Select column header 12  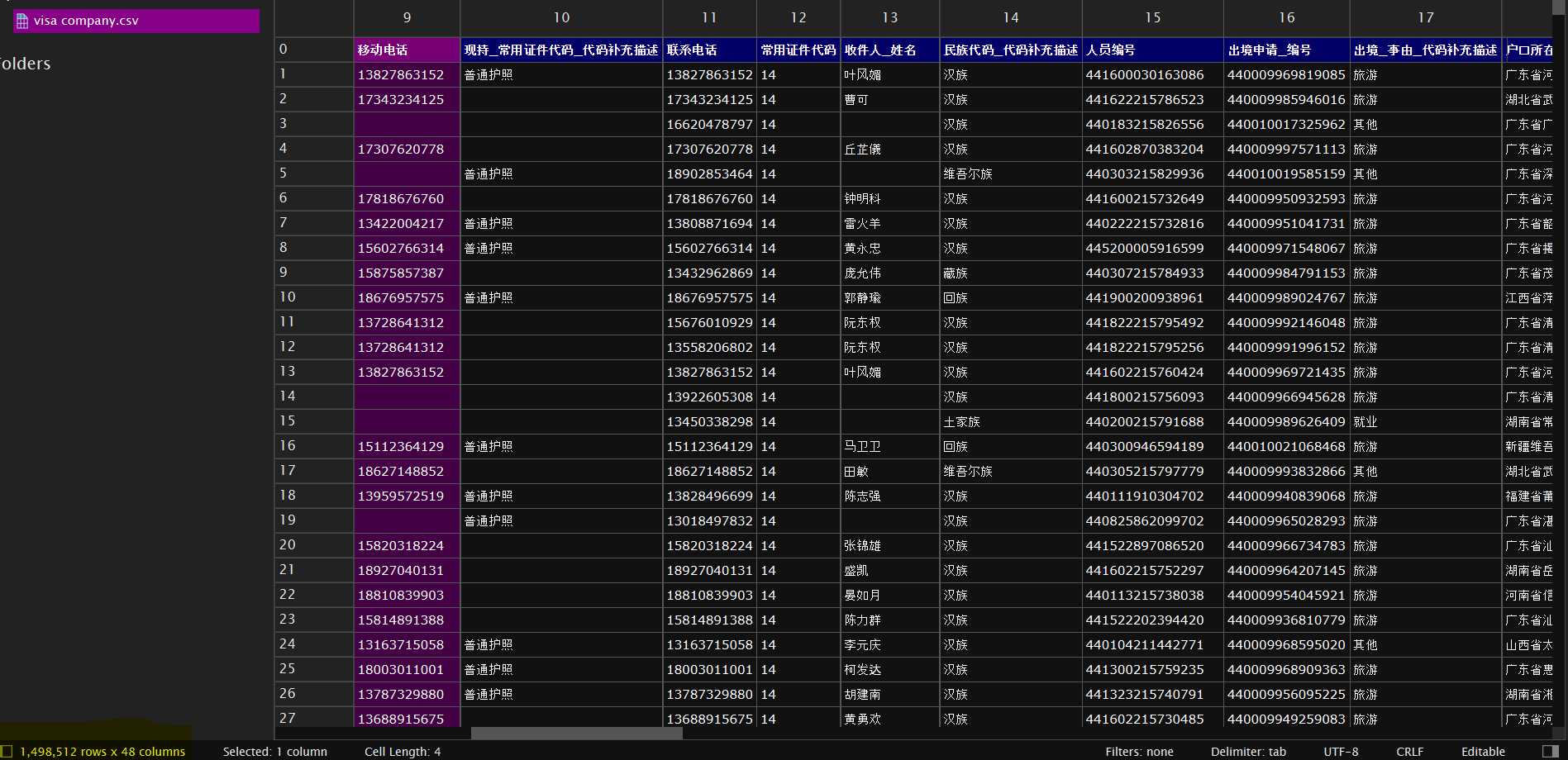(x=798, y=17)
